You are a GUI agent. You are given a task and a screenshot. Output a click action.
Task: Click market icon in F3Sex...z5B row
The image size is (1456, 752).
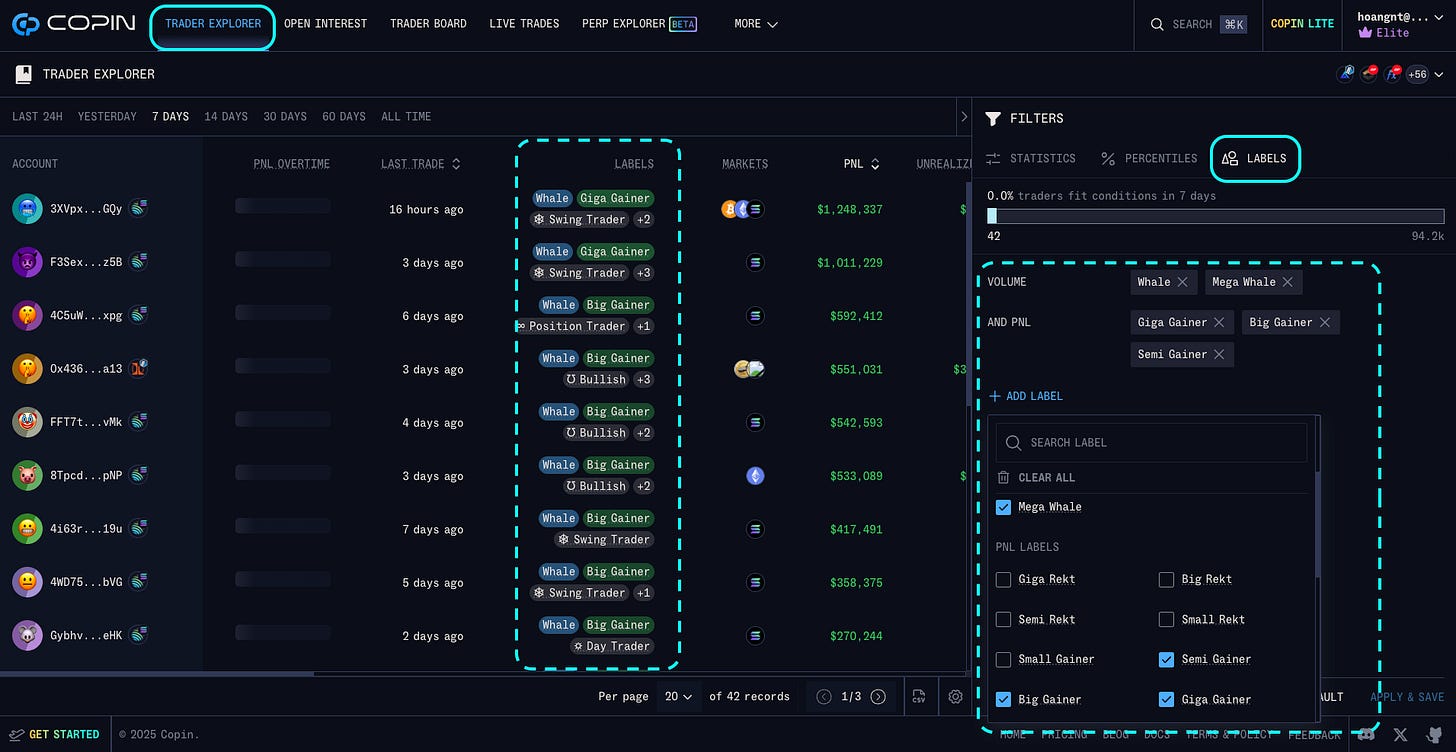point(755,263)
